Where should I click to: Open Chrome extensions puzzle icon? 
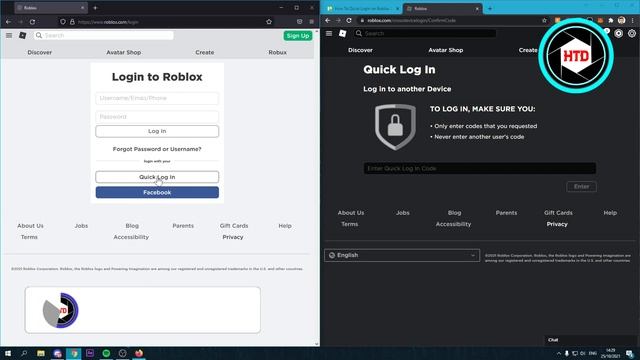(611, 20)
